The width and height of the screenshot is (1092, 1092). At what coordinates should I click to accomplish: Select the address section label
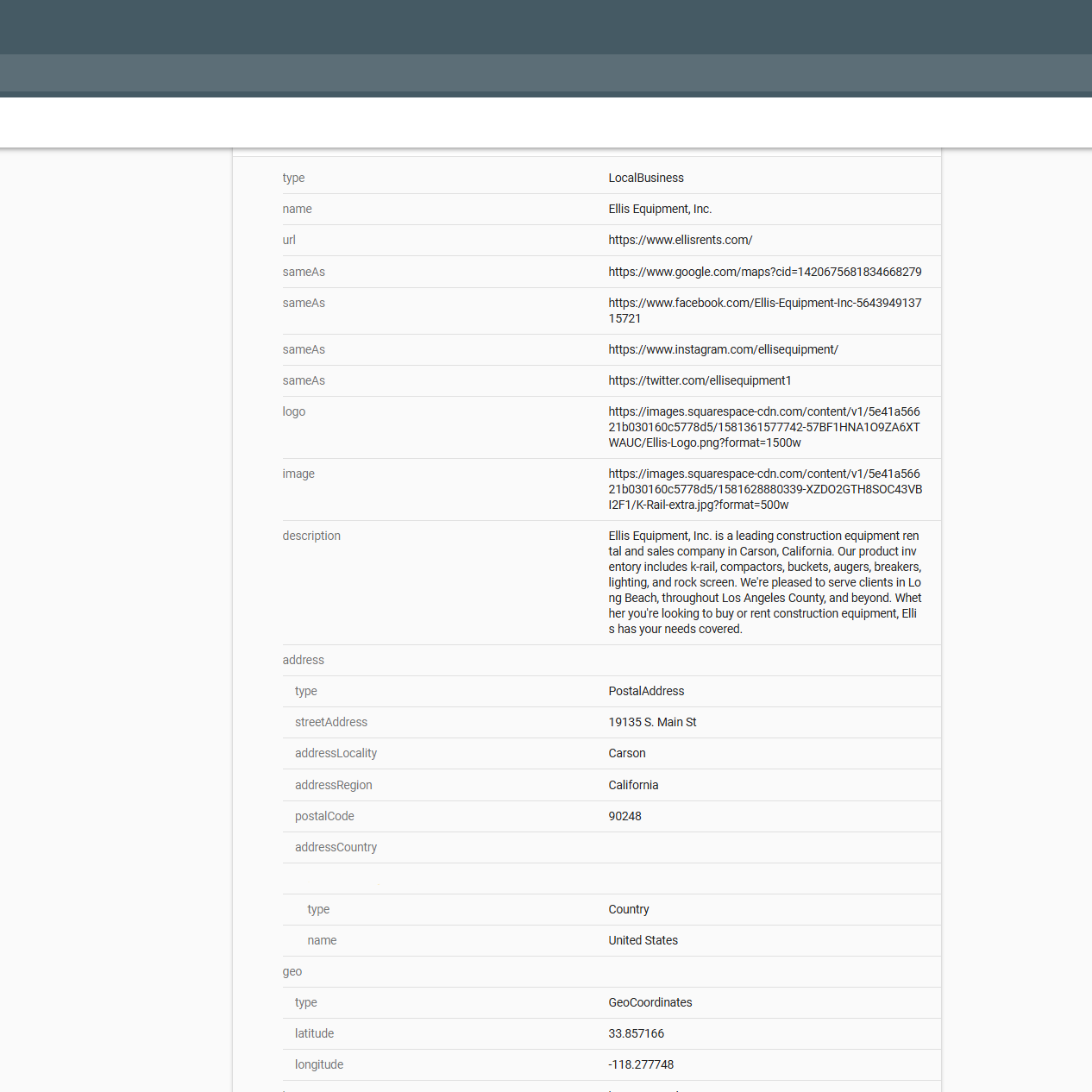(303, 660)
